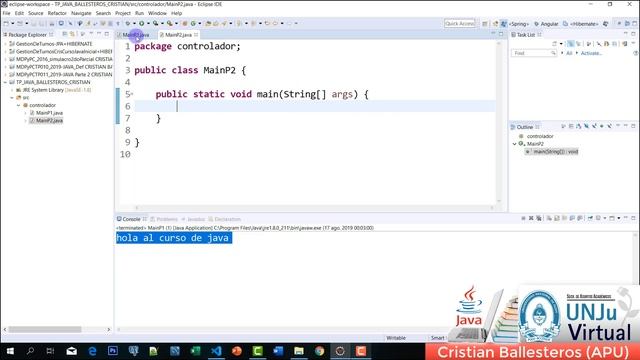Image resolution: width=640 pixels, height=360 pixels.
Task: Open File Explorer from the taskbar
Action: [299, 351]
